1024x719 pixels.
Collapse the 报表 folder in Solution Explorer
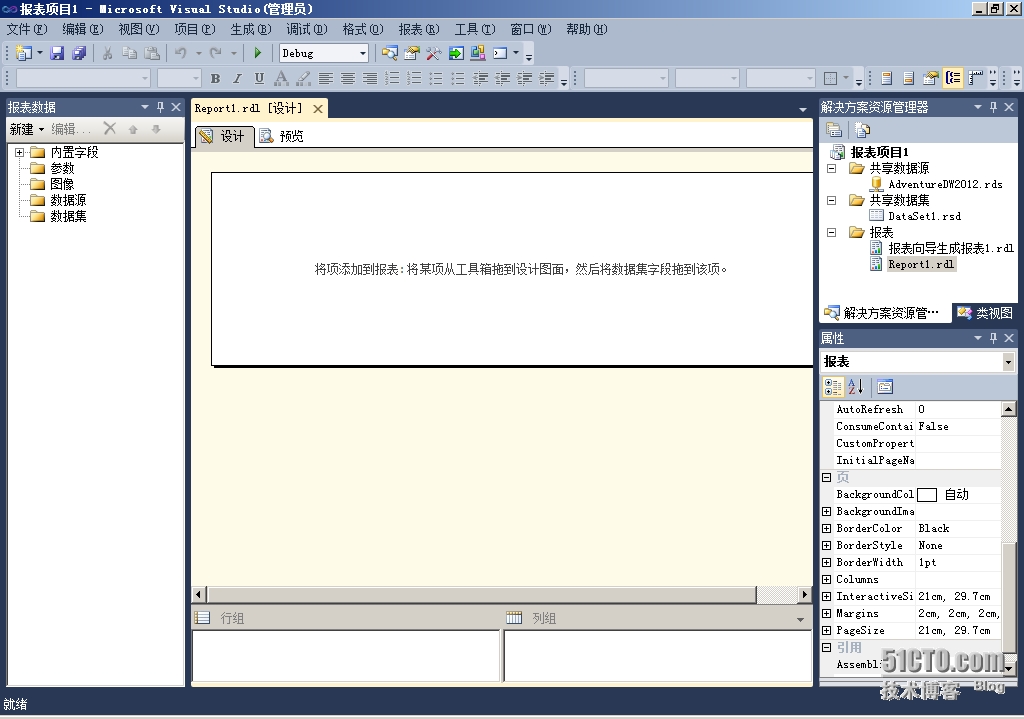pos(831,232)
